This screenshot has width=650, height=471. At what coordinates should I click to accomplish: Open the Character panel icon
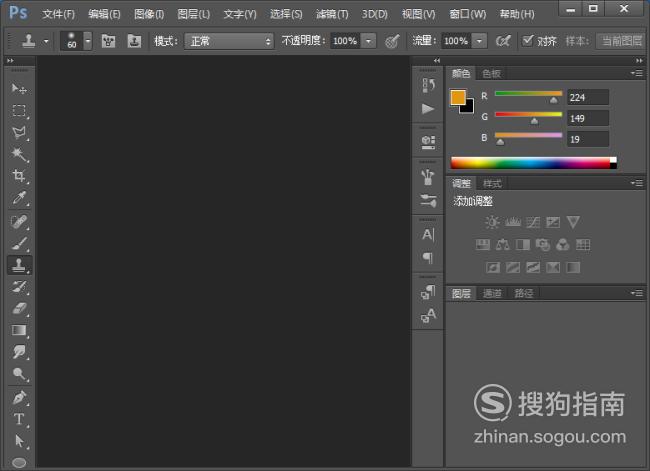[x=428, y=235]
